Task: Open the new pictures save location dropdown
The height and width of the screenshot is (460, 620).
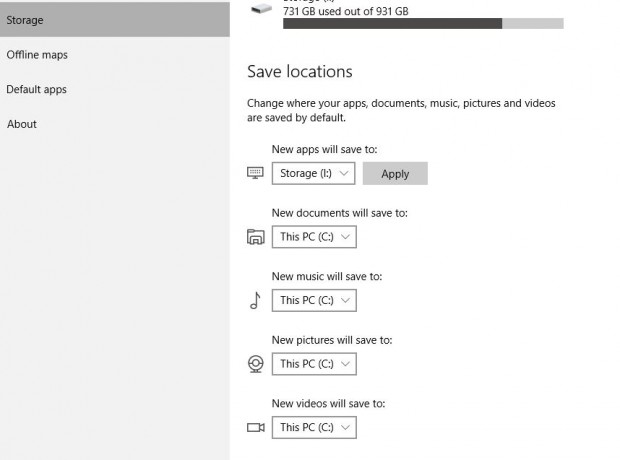Action: click(314, 363)
